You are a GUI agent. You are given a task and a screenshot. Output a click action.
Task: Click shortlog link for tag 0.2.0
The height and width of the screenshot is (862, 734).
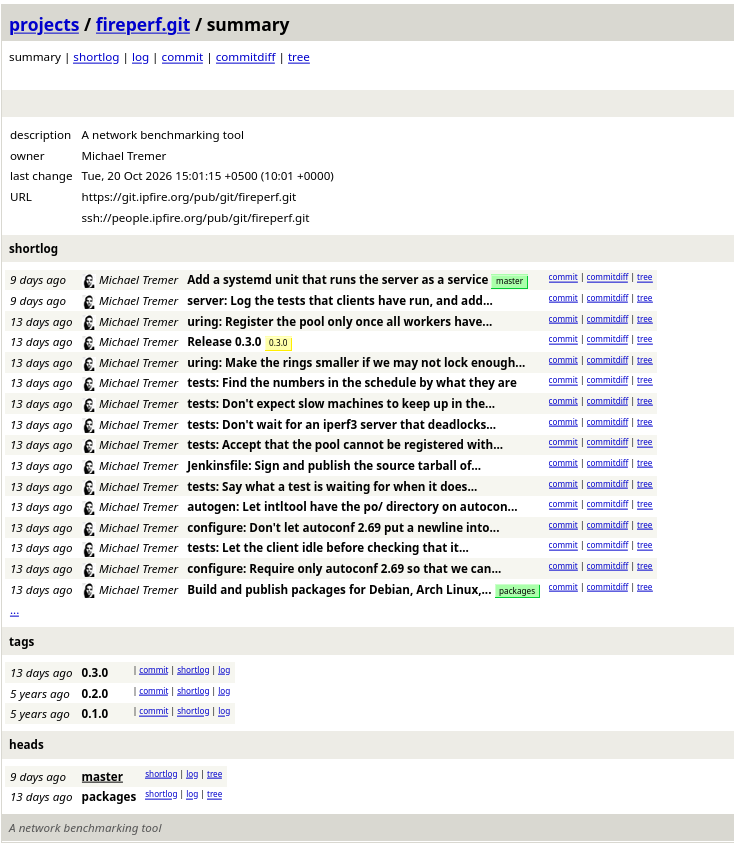coord(193,692)
